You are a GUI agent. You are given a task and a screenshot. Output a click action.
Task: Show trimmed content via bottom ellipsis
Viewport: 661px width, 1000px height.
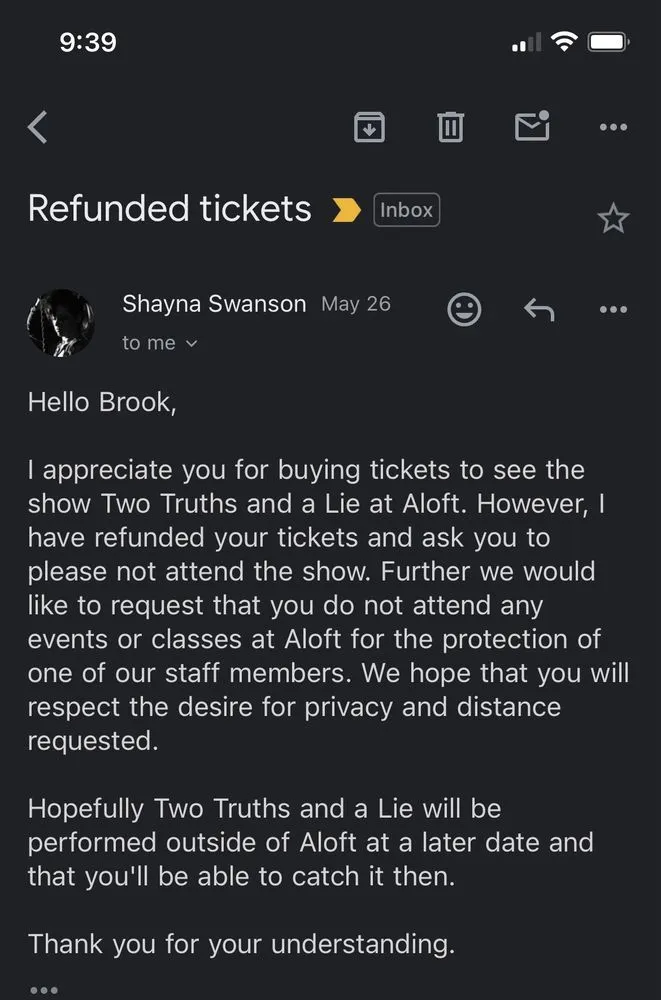pos(43,989)
